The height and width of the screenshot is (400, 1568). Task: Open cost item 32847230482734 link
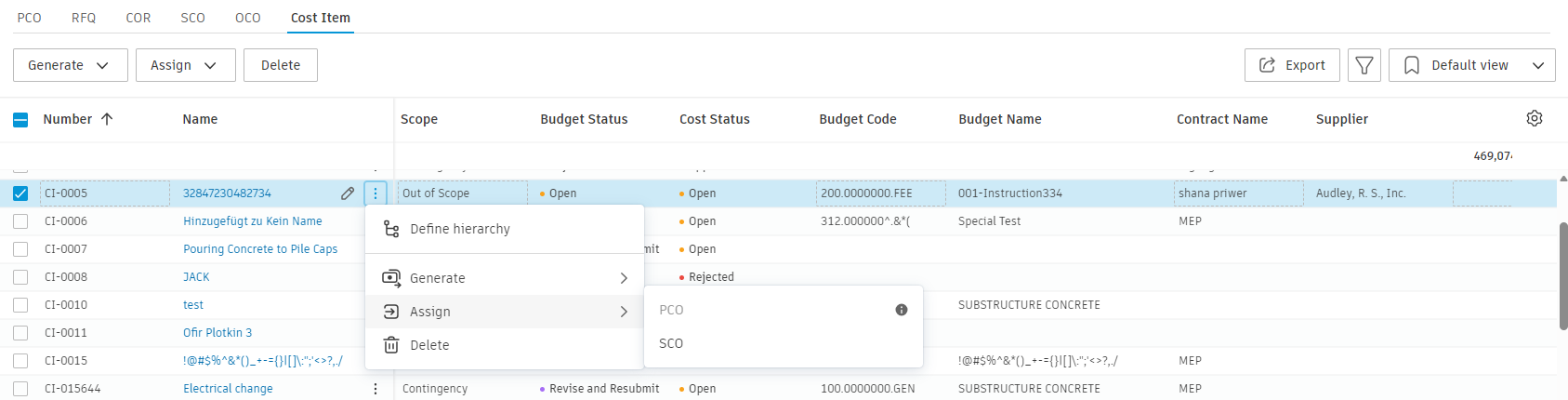coord(227,193)
